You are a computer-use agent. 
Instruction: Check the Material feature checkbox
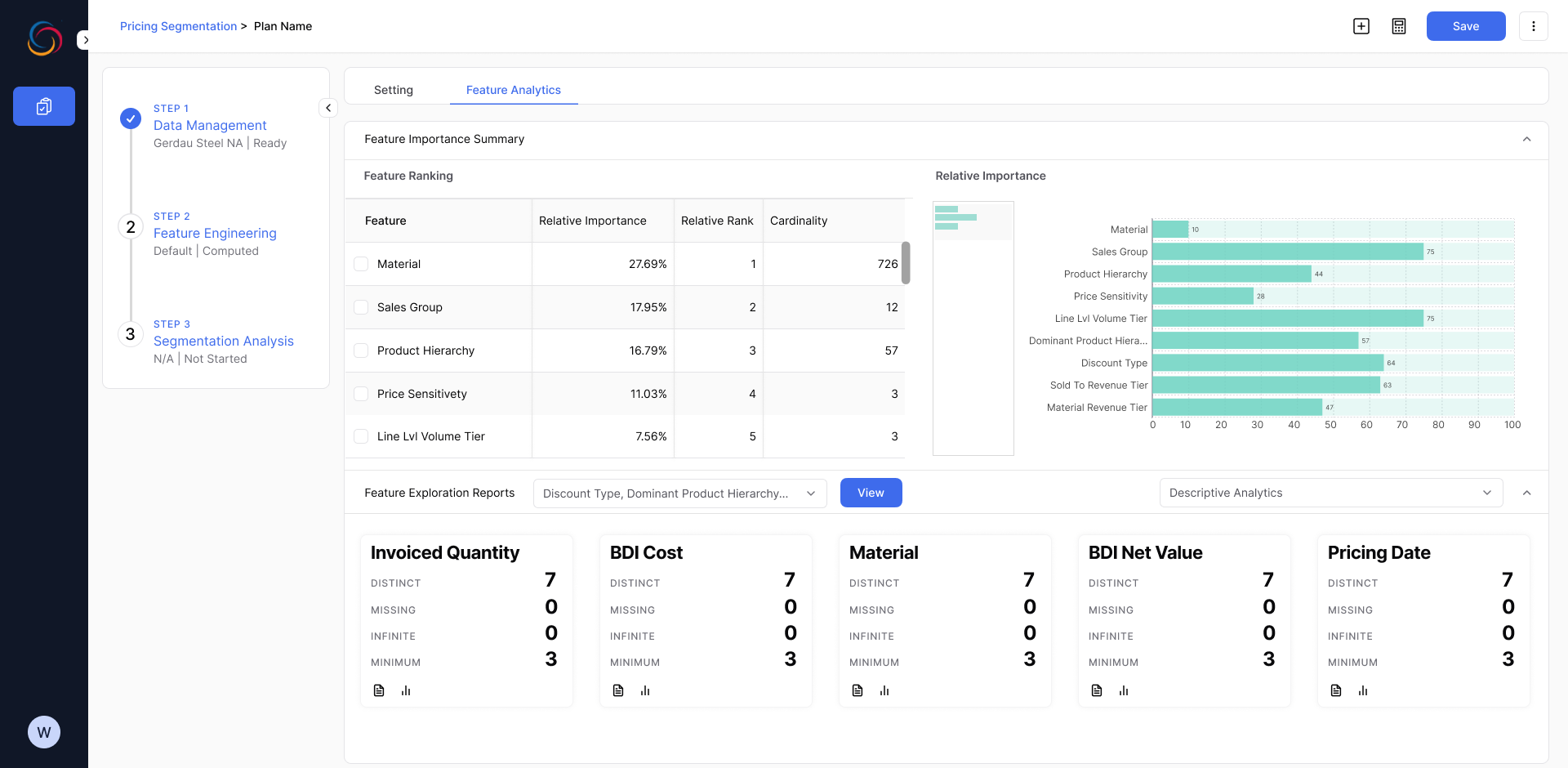point(361,264)
